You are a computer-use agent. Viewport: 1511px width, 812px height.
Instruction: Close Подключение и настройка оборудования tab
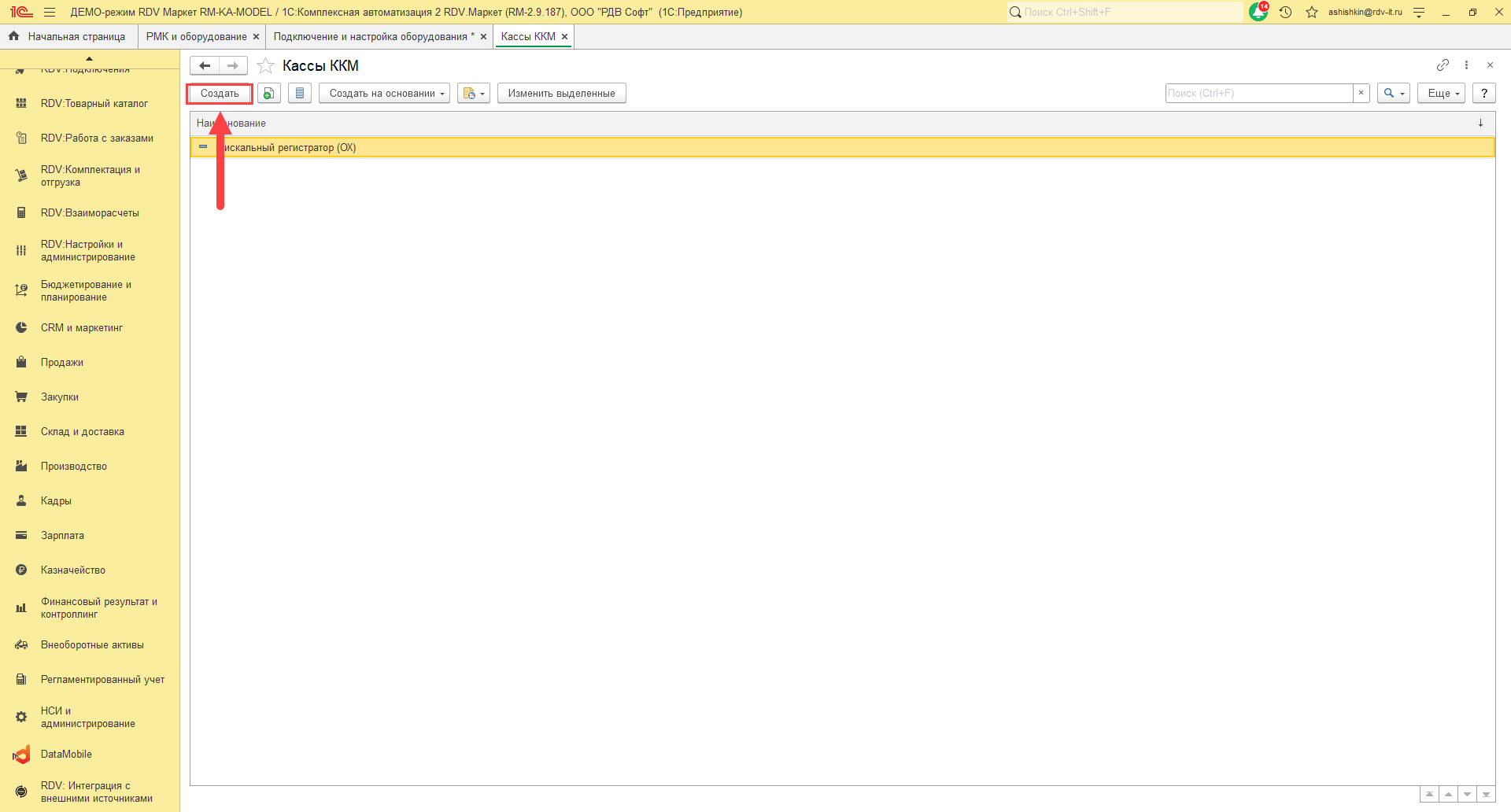coord(483,37)
